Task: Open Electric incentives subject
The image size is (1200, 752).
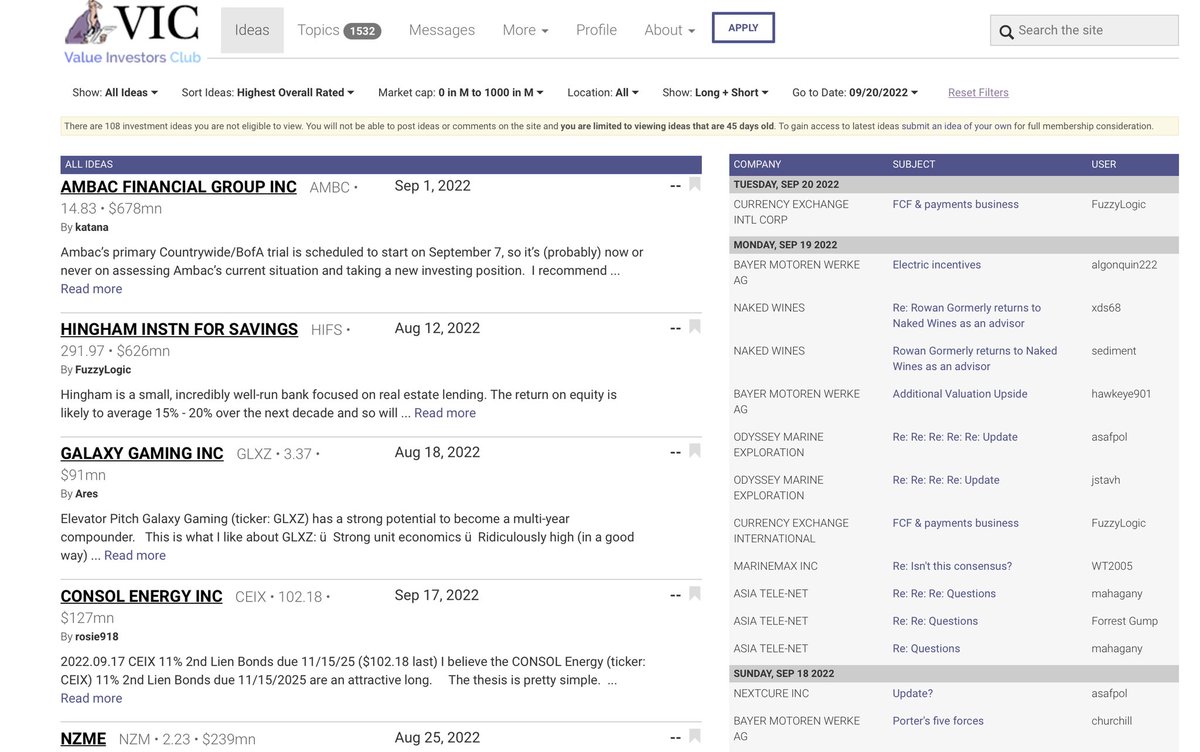Action: pos(936,265)
